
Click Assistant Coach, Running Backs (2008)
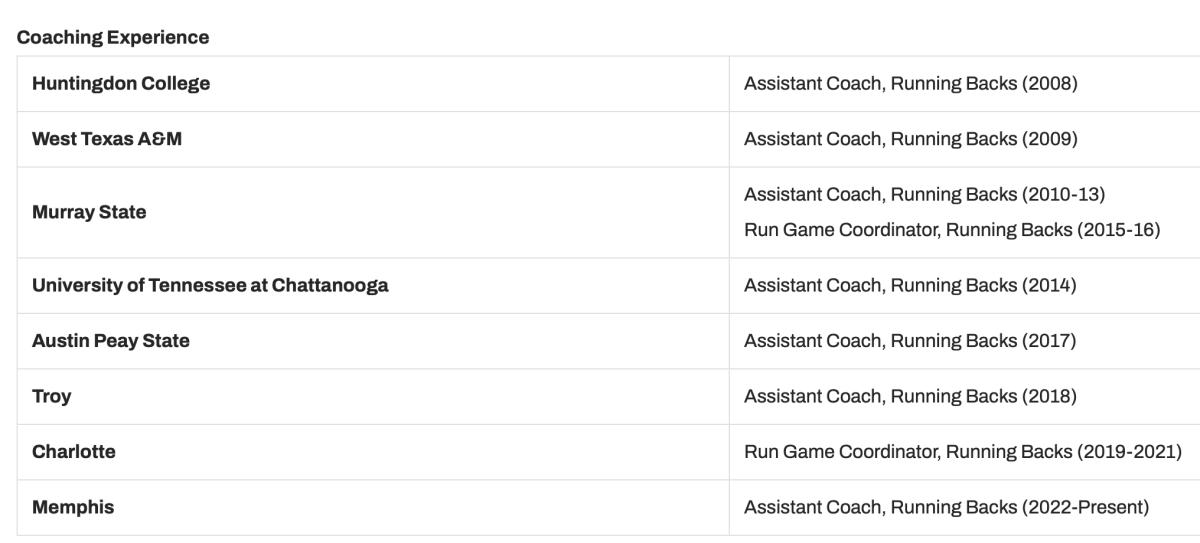click(911, 84)
